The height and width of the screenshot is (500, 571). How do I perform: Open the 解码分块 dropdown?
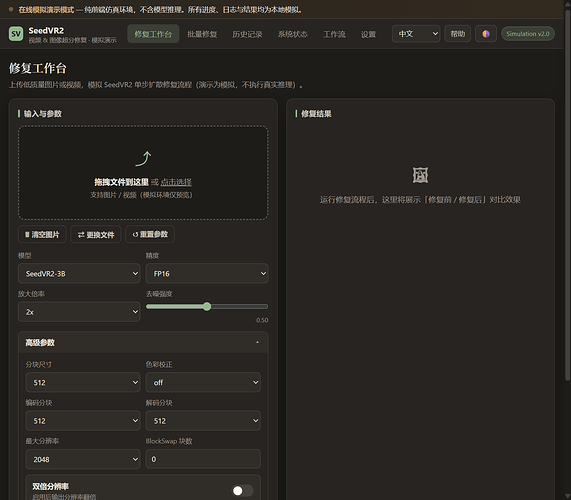point(203,421)
